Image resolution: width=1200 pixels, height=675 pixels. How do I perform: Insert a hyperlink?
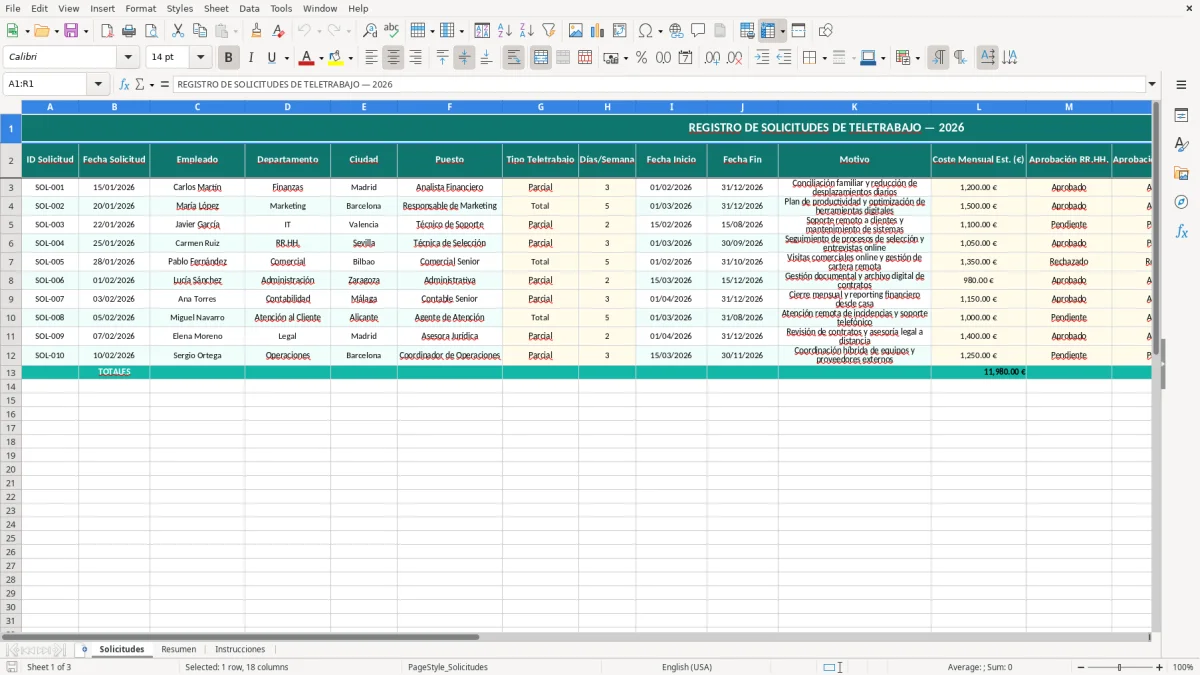(676, 31)
